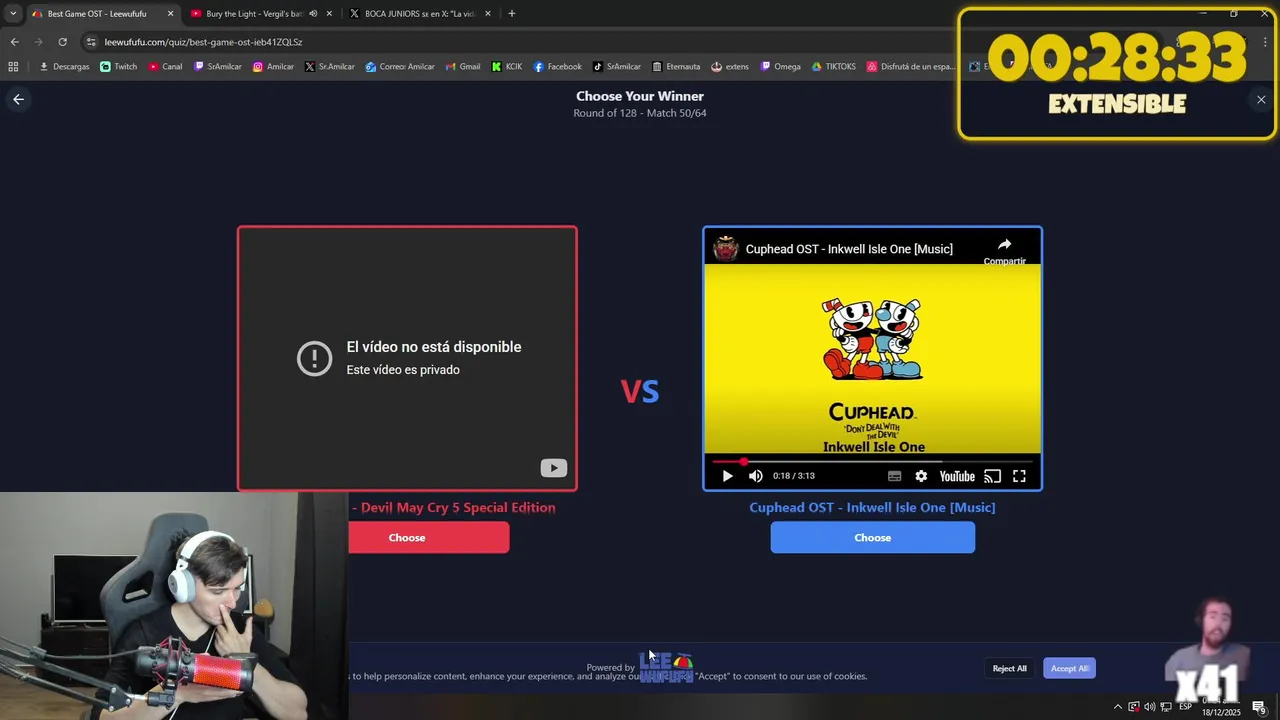The image size is (1280, 720).
Task: Switch to BOCA JUNIORS X tab
Action: (420, 14)
